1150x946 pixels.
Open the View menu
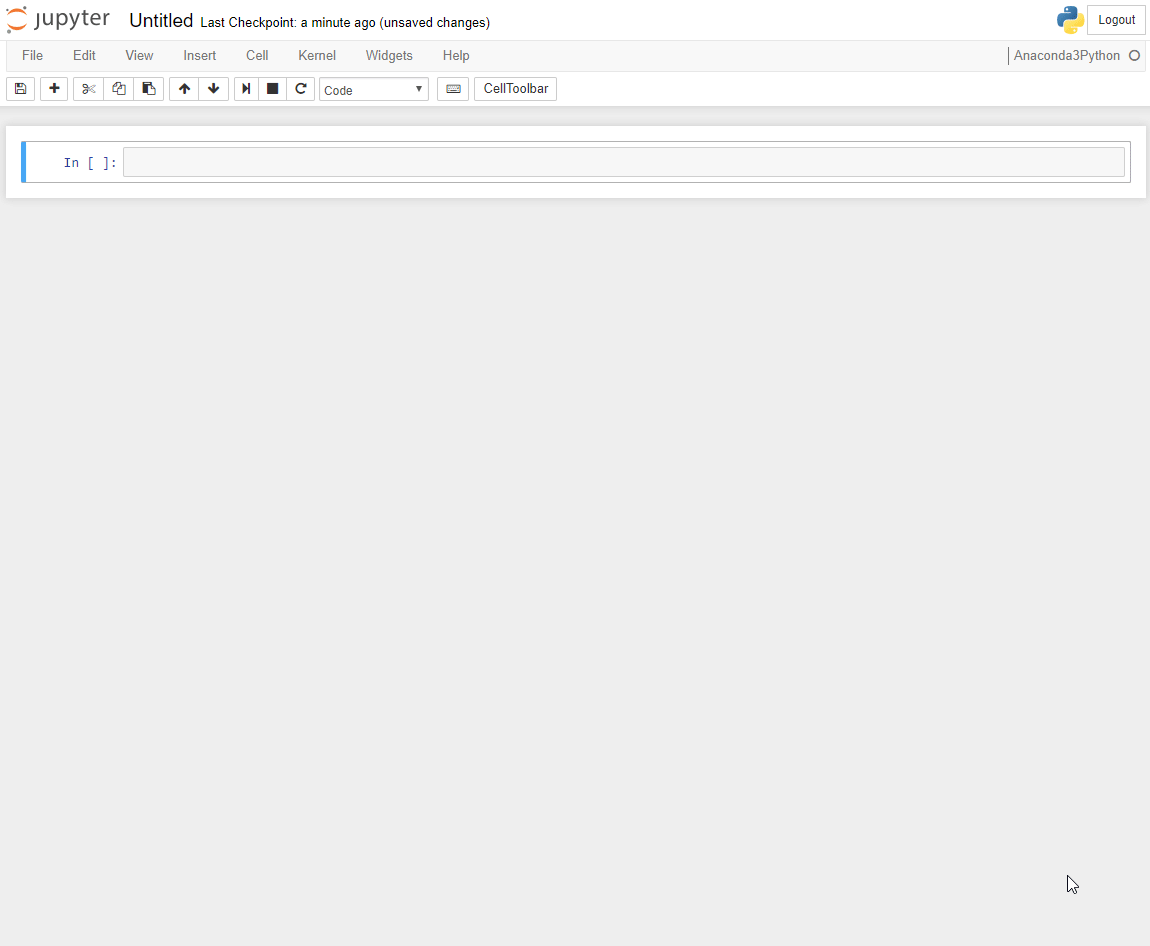coord(139,56)
